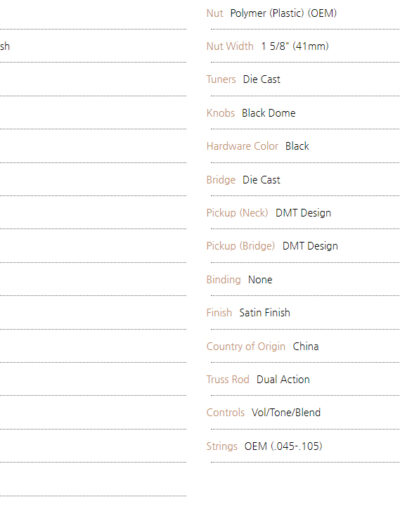
Task: Select the Vol/Tone/Blend value
Action: [x=286, y=412]
